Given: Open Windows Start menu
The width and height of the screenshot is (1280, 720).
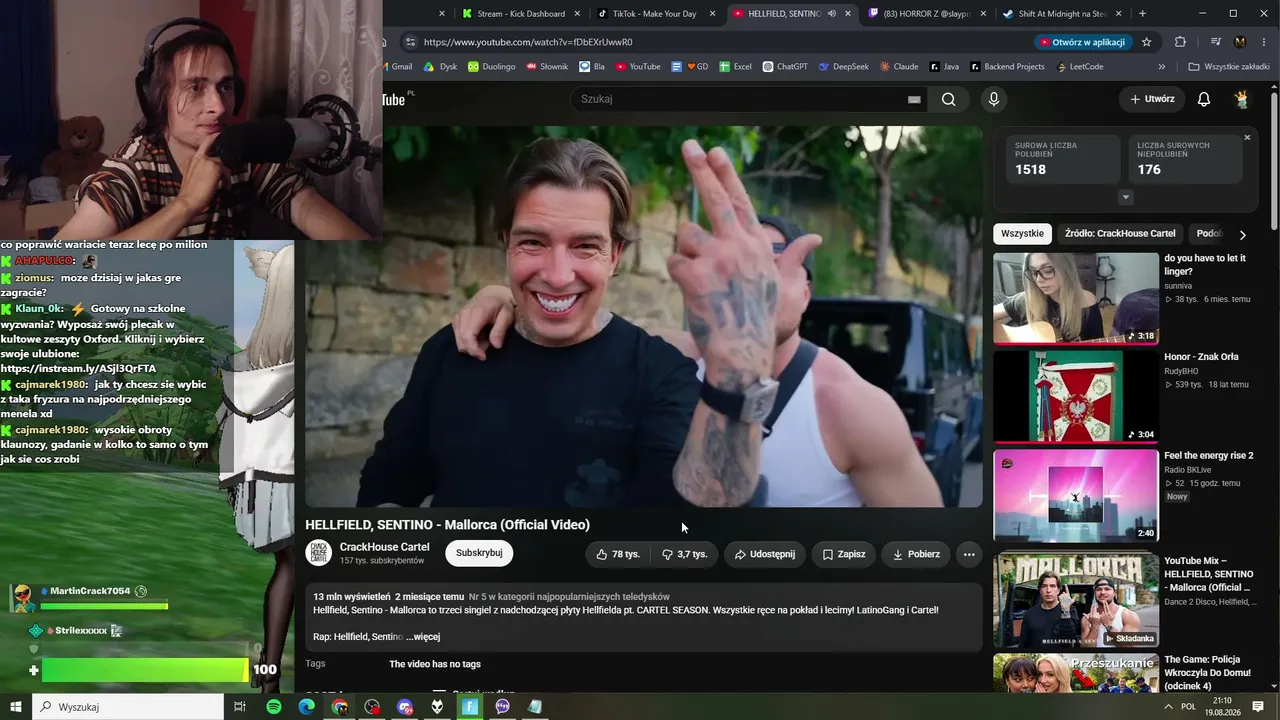Looking at the screenshot, I should click(x=16, y=707).
